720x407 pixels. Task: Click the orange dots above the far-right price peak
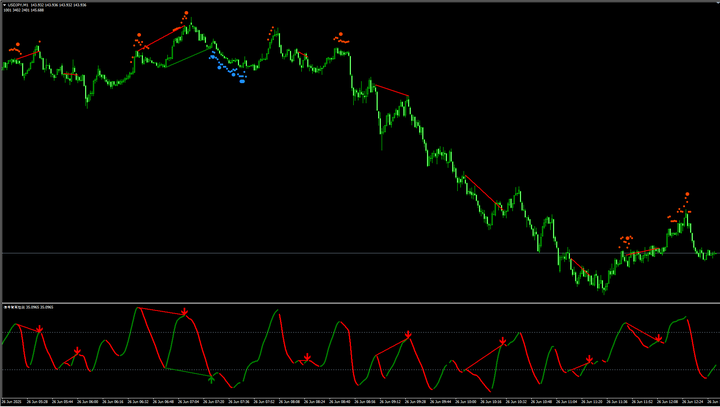[686, 203]
